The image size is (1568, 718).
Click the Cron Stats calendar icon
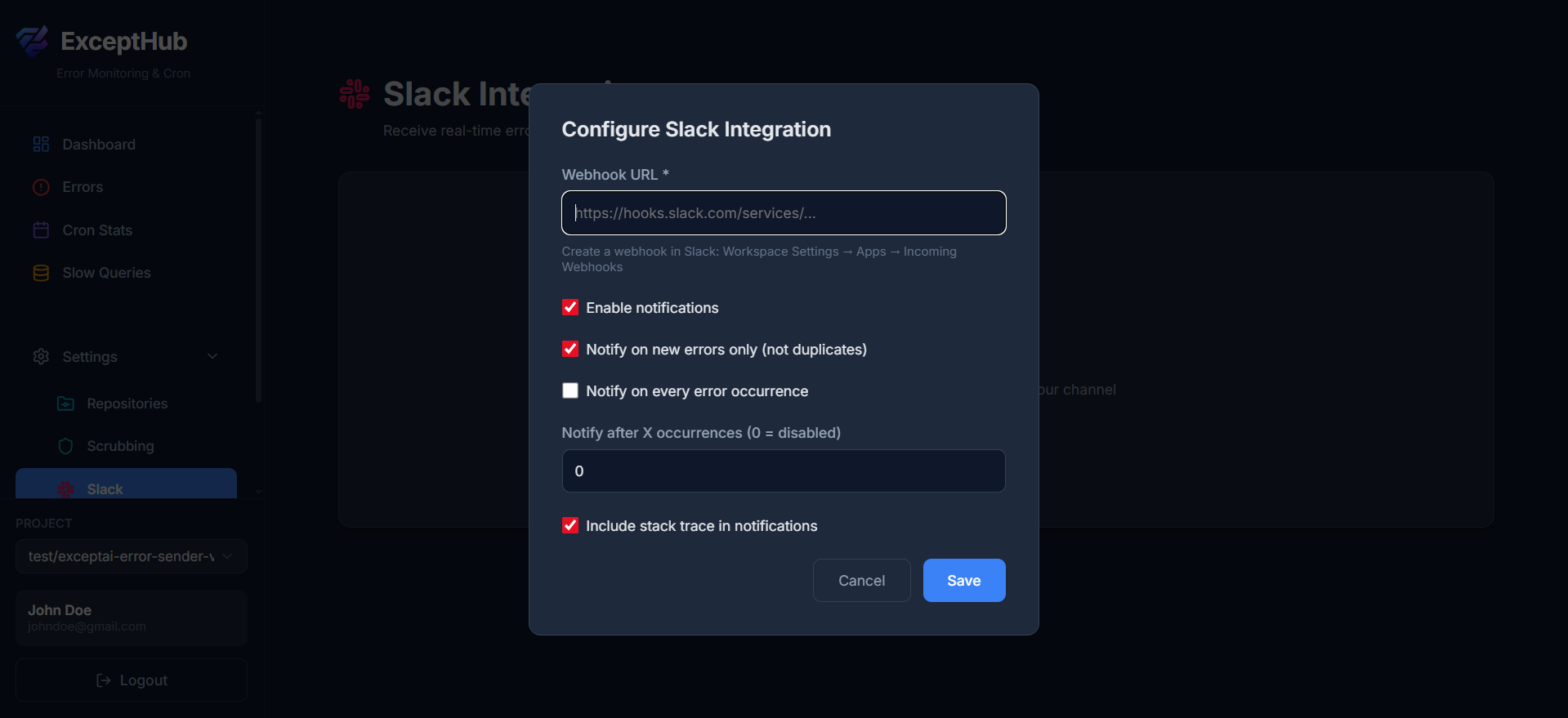[41, 230]
